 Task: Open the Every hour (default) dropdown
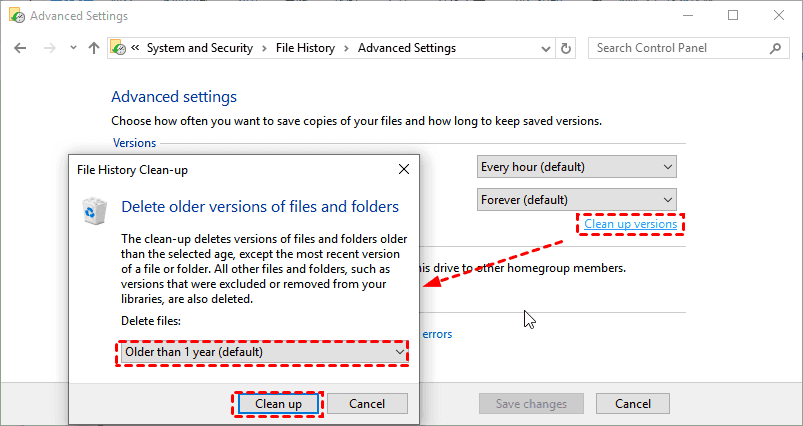577,166
